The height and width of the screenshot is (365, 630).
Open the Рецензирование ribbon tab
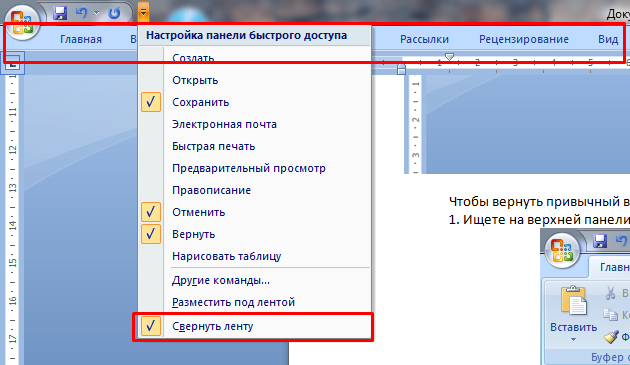pyautogui.click(x=524, y=39)
